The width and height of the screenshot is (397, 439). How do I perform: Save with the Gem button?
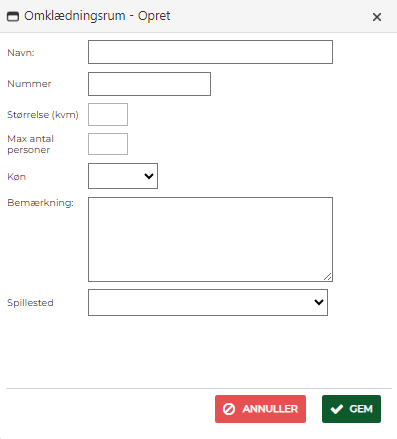[x=351, y=409]
